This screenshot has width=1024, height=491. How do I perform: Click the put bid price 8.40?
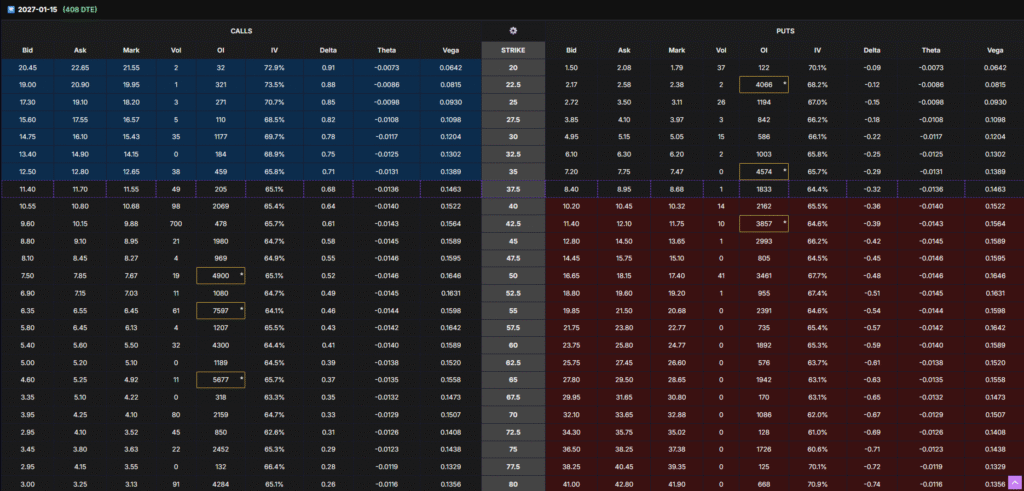pyautogui.click(x=571, y=188)
